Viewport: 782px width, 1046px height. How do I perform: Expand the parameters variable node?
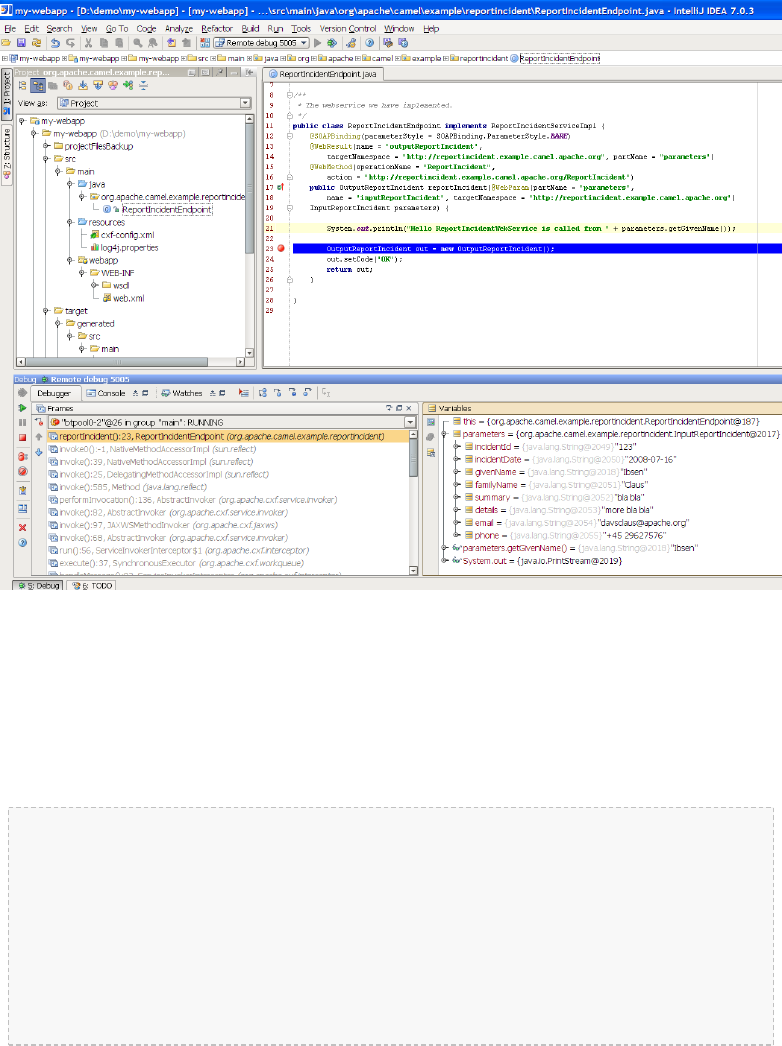click(444, 434)
